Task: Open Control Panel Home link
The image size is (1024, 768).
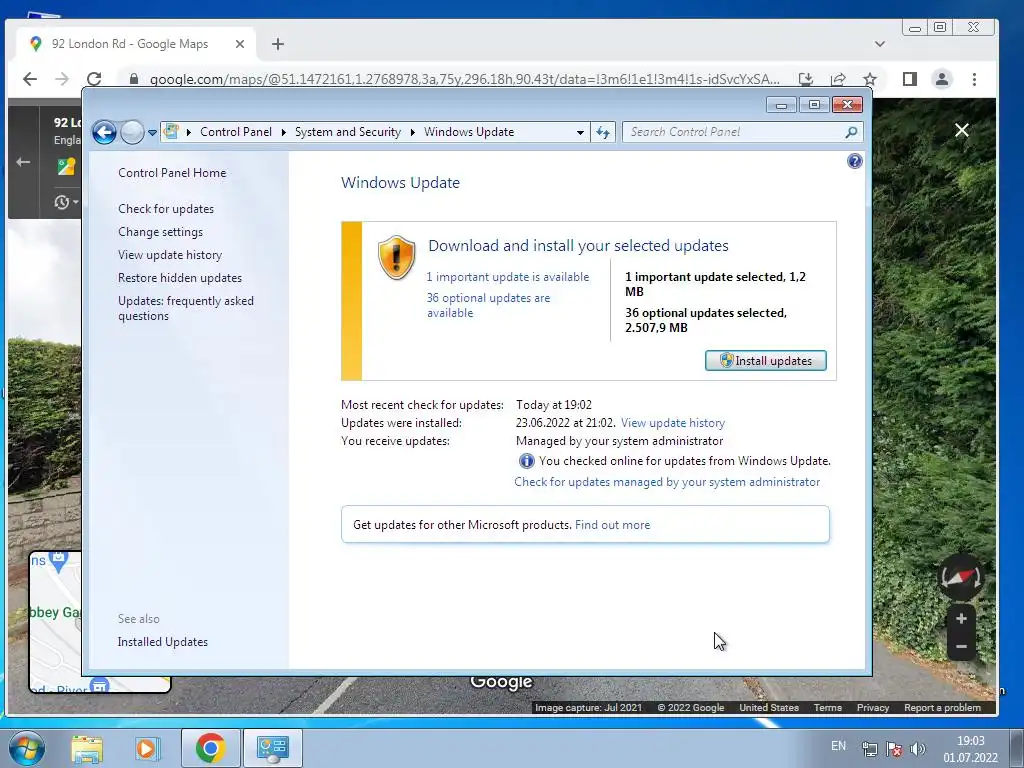Action: coord(172,172)
